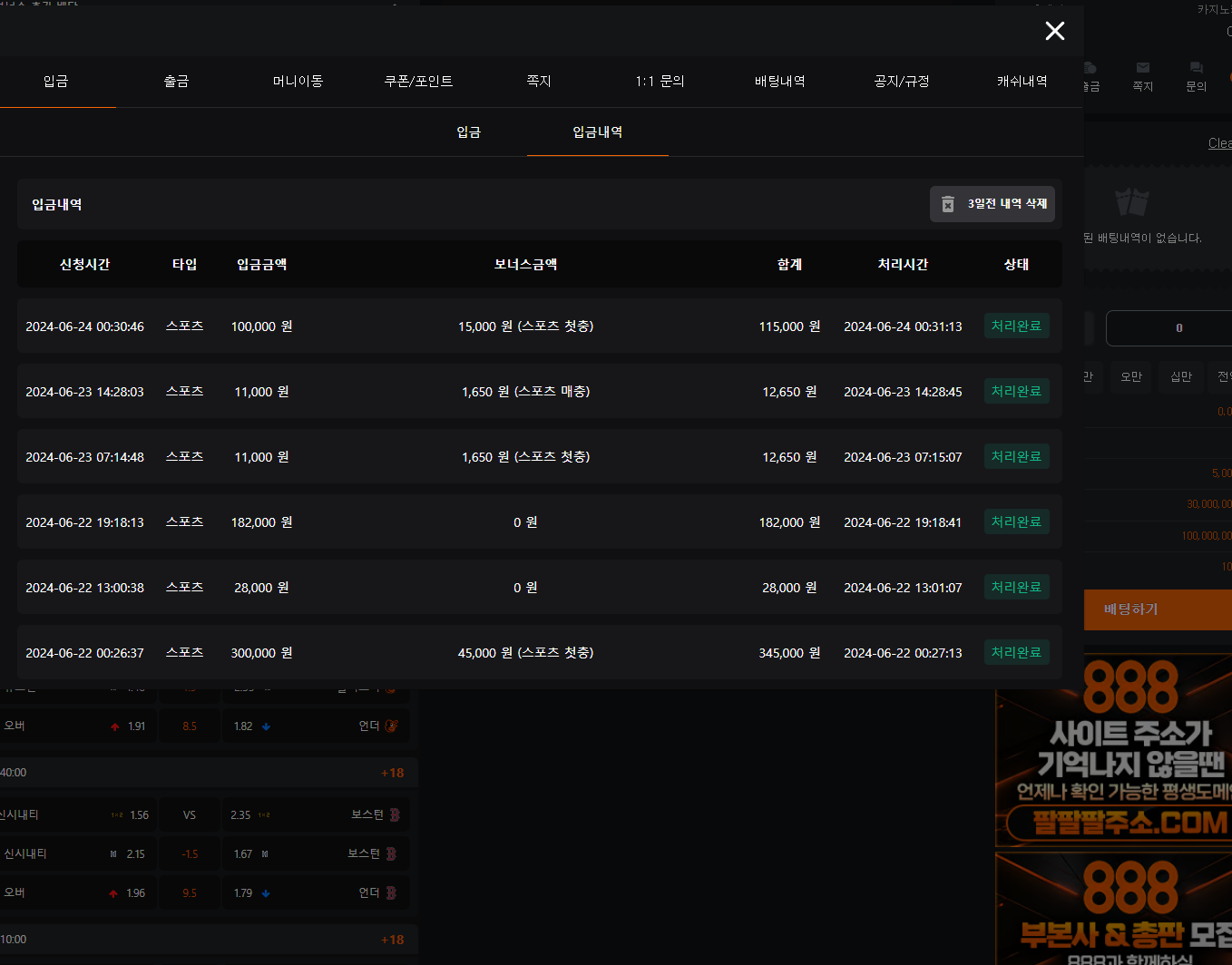1232x965 pixels.
Task: Select the 입금 sub-tab
Action: click(x=468, y=132)
